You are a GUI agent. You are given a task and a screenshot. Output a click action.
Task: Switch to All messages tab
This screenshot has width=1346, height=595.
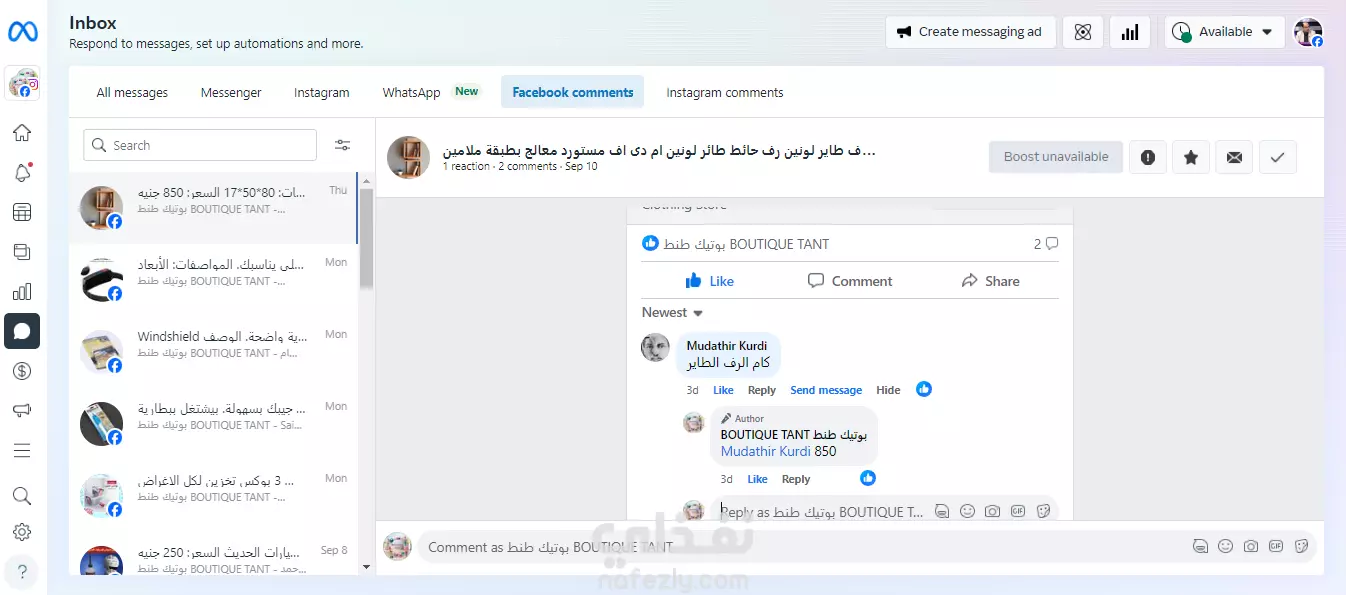tap(132, 92)
